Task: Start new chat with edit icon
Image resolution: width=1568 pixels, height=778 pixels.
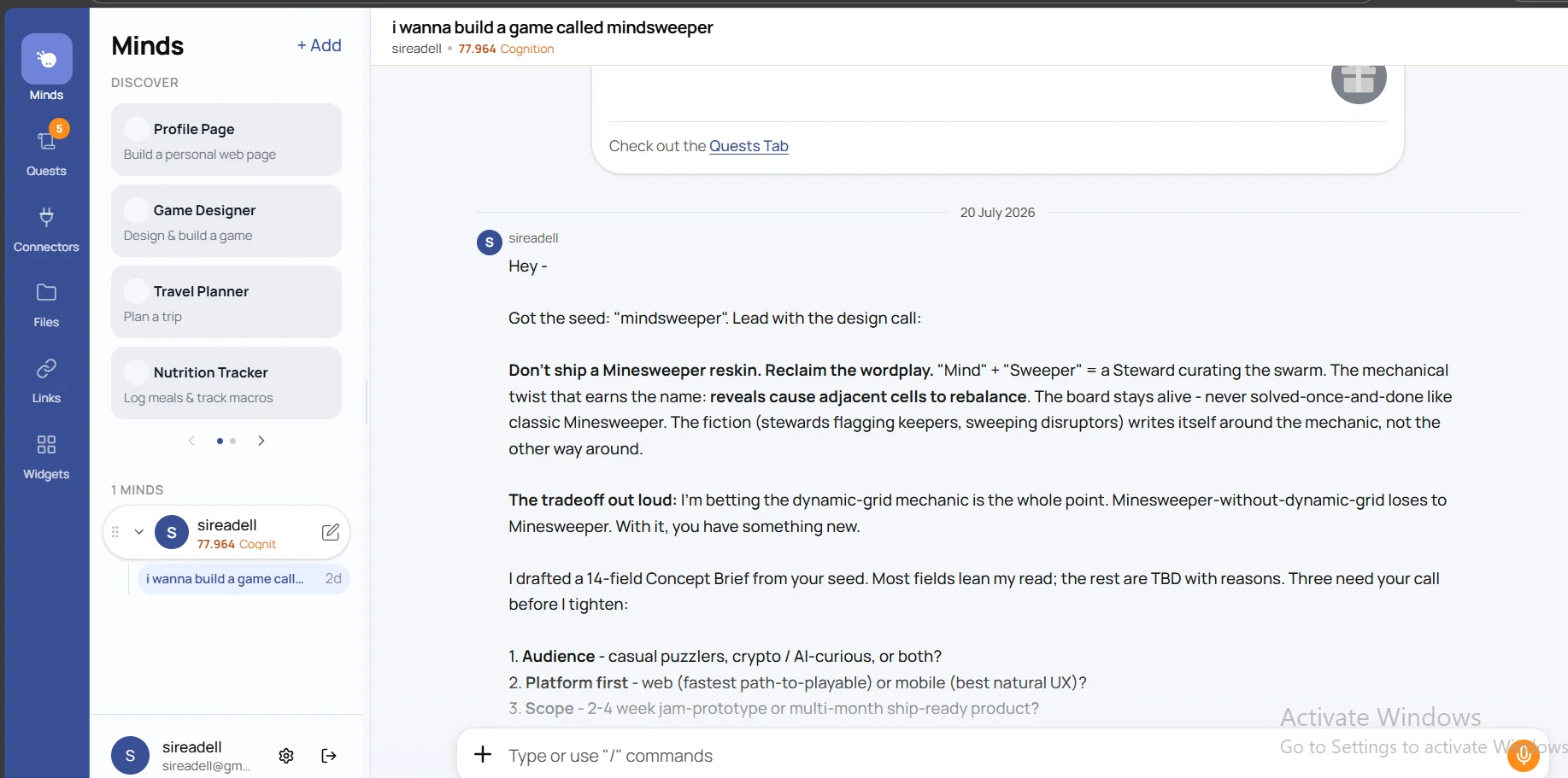Action: [331, 533]
